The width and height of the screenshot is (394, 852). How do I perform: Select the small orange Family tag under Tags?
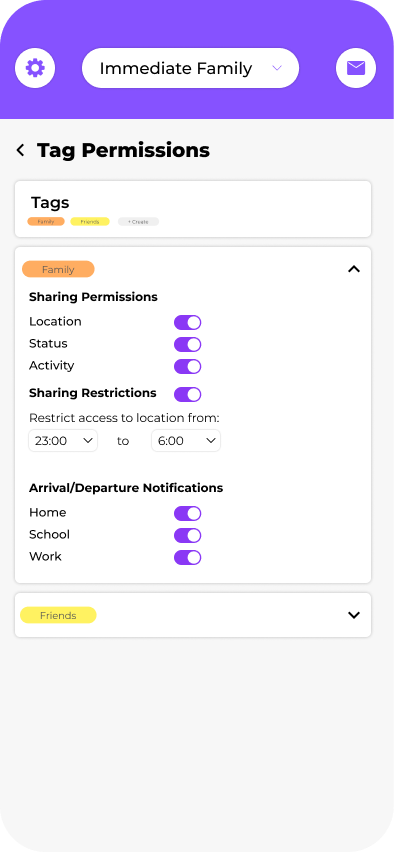[x=46, y=222]
